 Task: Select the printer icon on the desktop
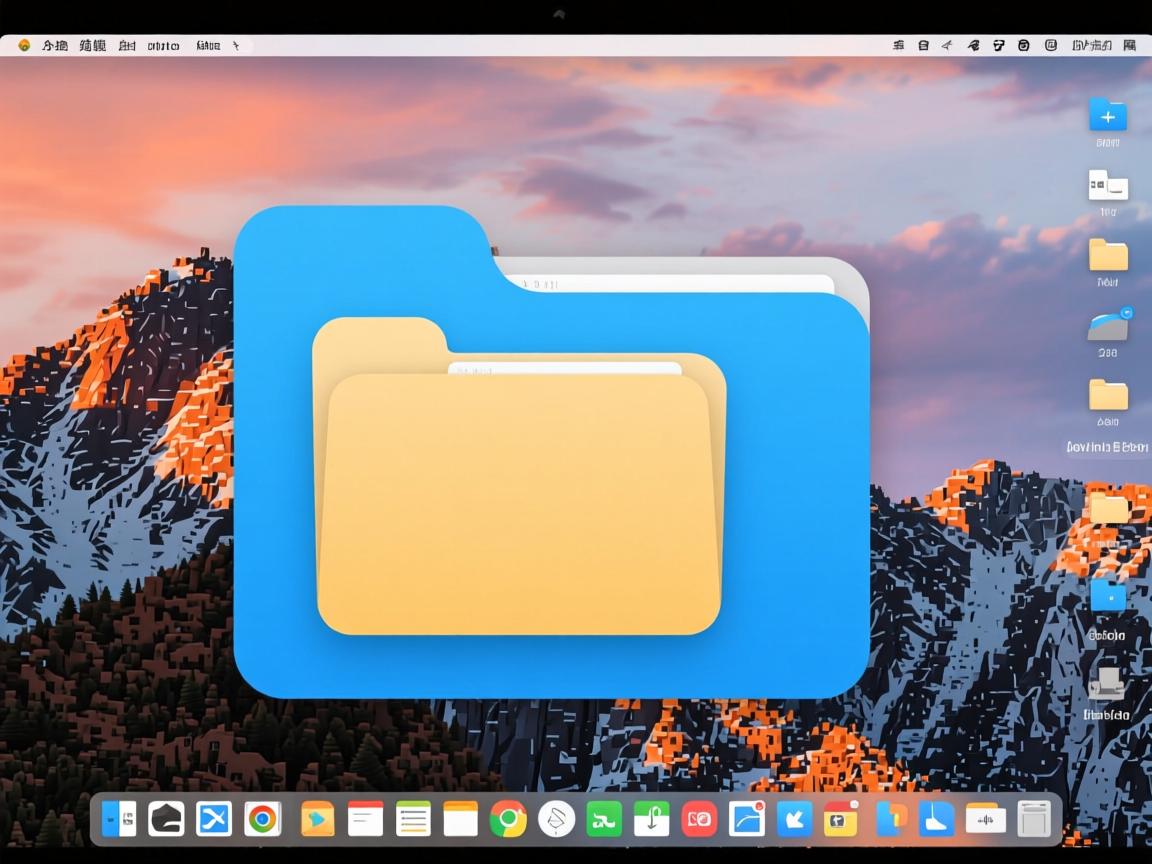click(1106, 684)
